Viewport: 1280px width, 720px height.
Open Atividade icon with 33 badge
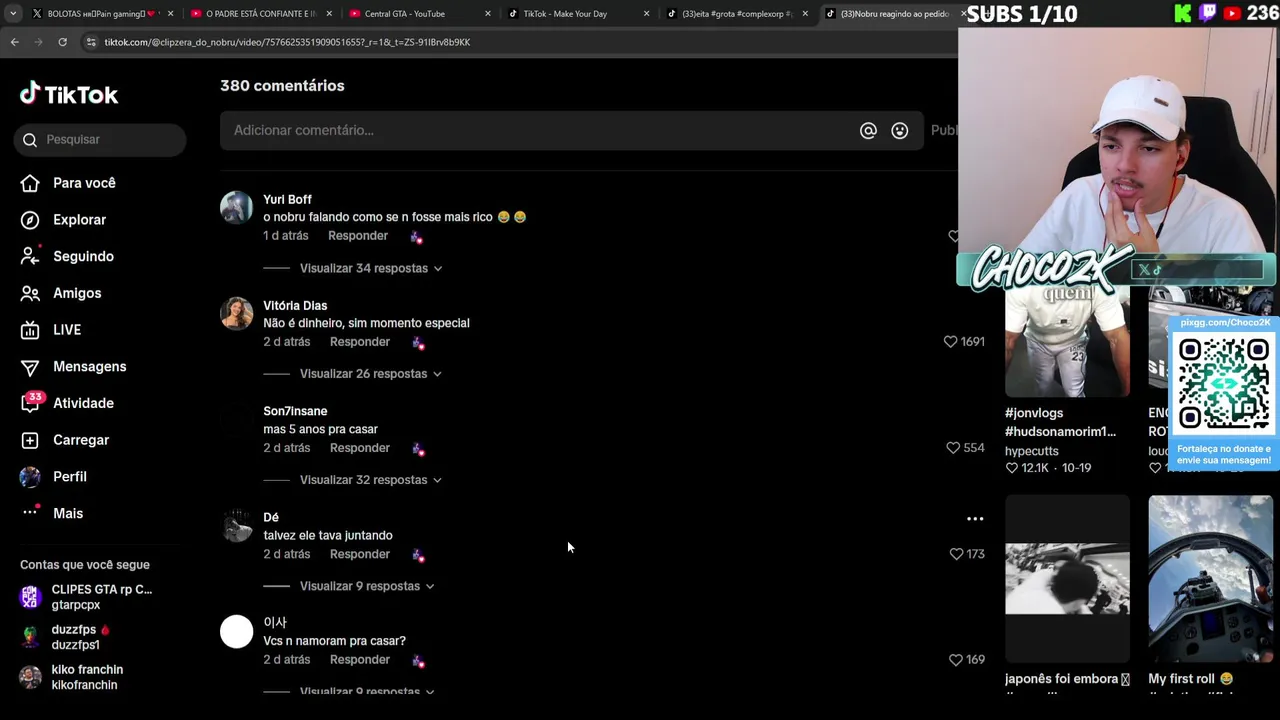coord(31,403)
